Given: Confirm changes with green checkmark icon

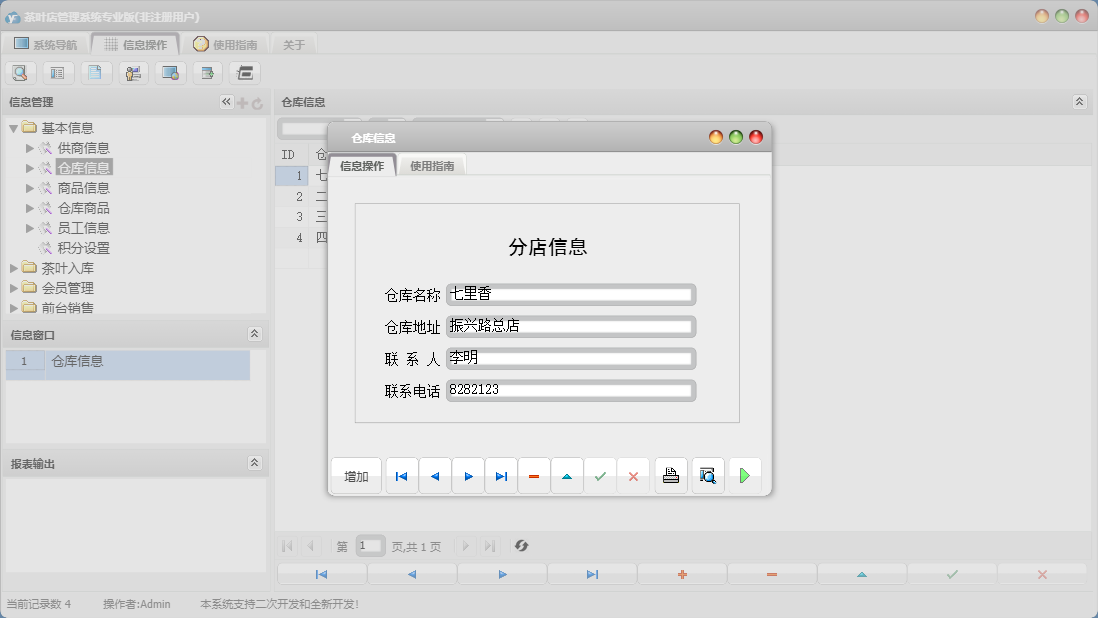Looking at the screenshot, I should point(600,477).
